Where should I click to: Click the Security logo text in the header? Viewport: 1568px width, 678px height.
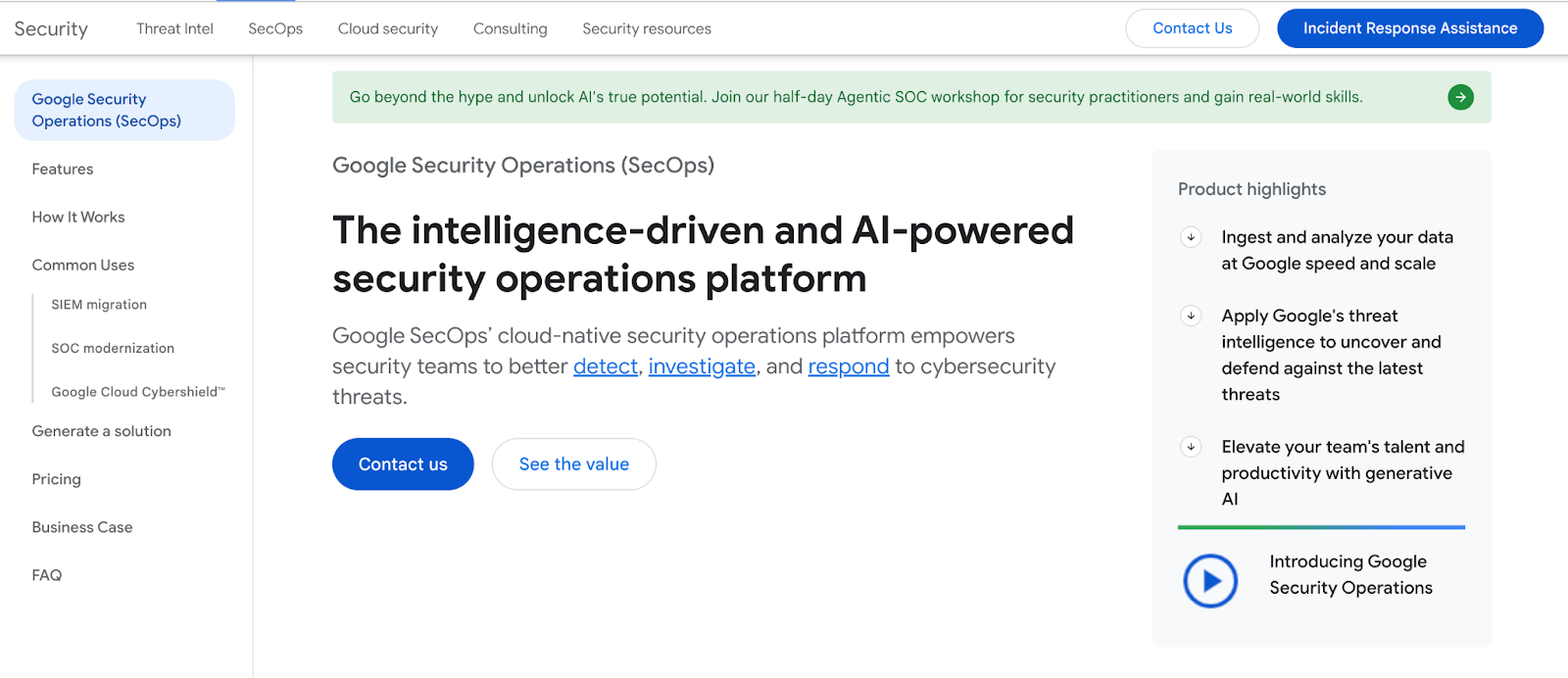[51, 28]
